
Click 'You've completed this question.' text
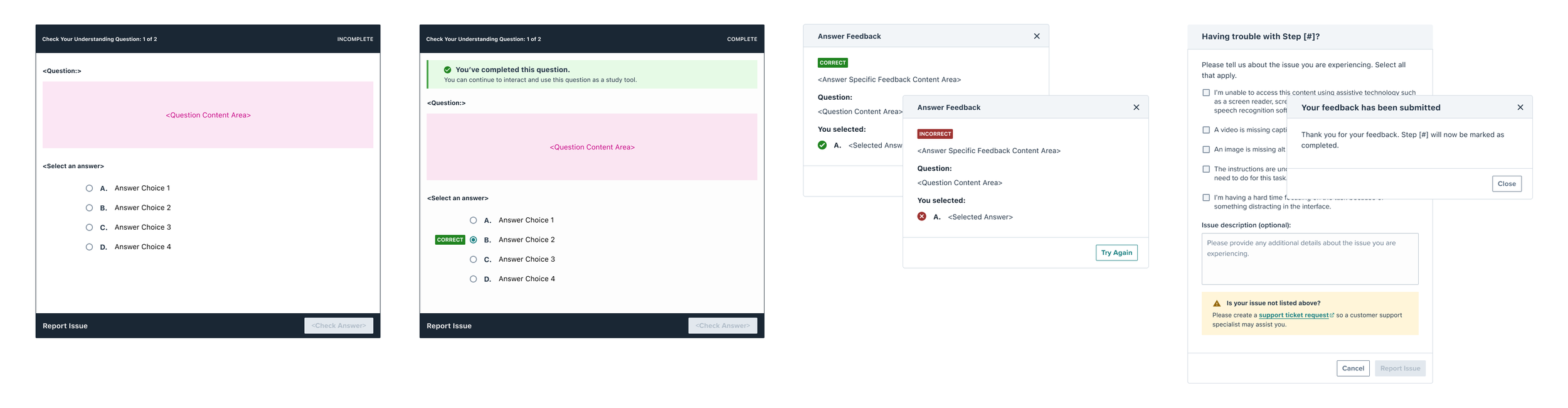[512, 70]
